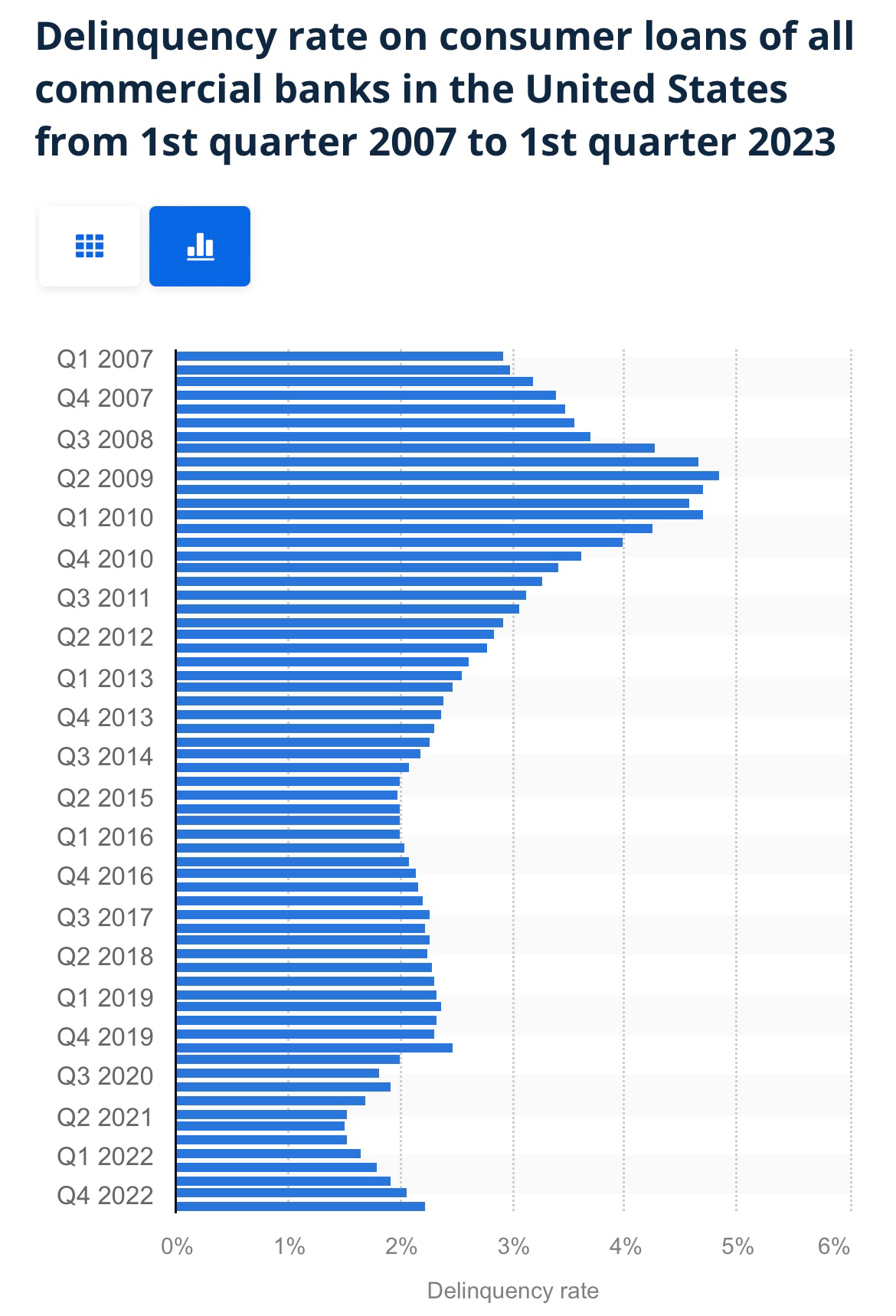Screen dimensions: 896x1316
Task: Click the Q2 2009 peak bar
Action: click(x=448, y=476)
